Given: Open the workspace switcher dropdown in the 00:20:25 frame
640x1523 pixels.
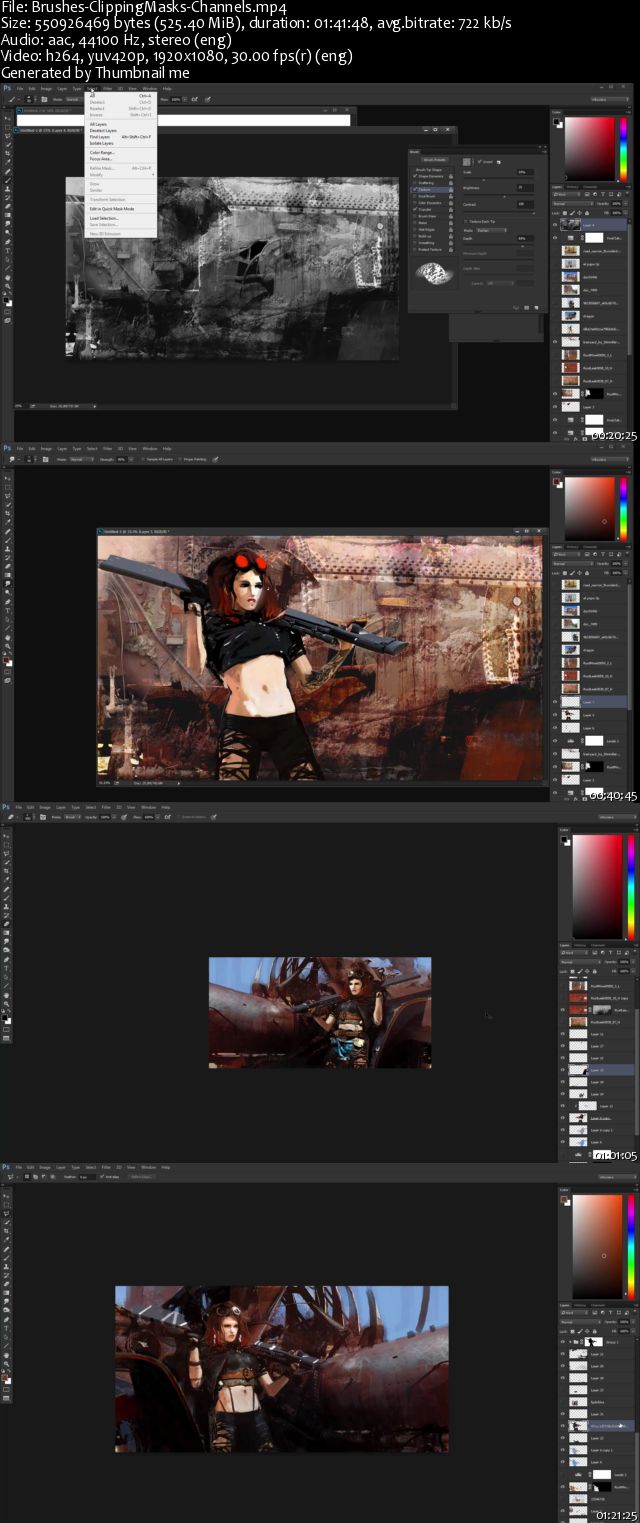Looking at the screenshot, I should pos(610,100).
